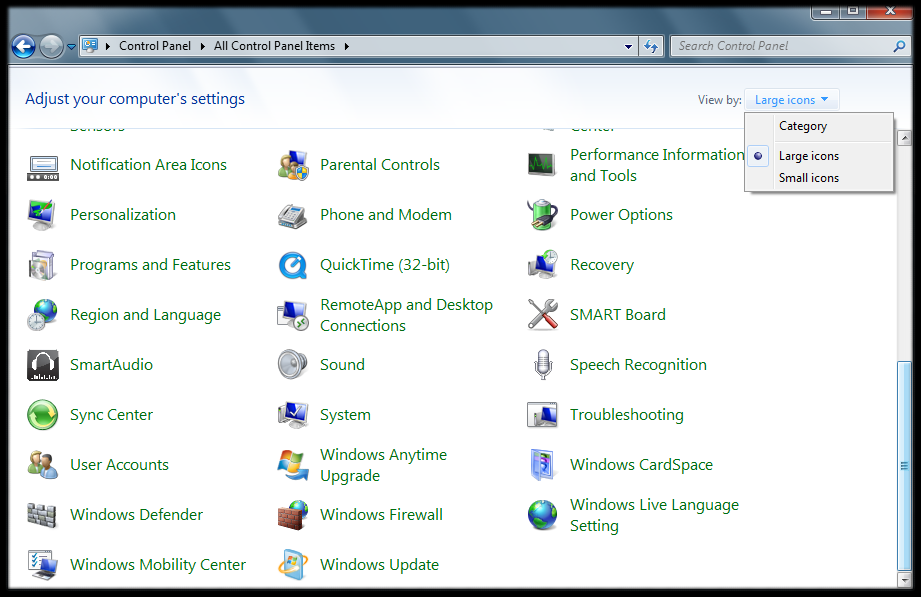The image size is (921, 597).
Task: Open the Speech Recognition microphone icon
Action: click(542, 365)
